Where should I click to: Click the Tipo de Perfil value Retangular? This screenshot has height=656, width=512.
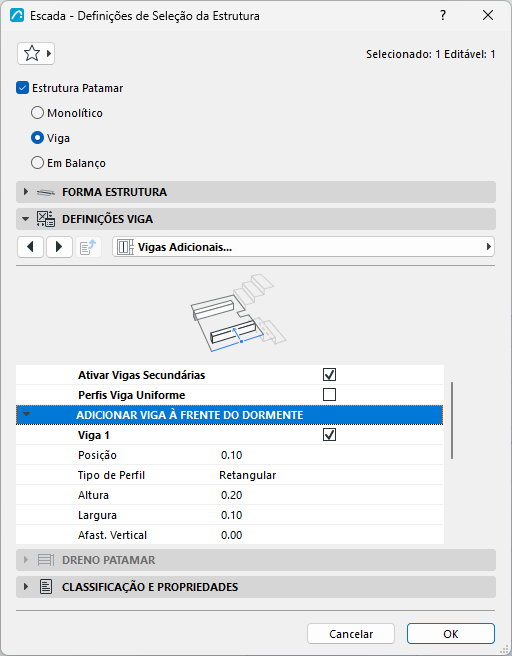[247, 475]
